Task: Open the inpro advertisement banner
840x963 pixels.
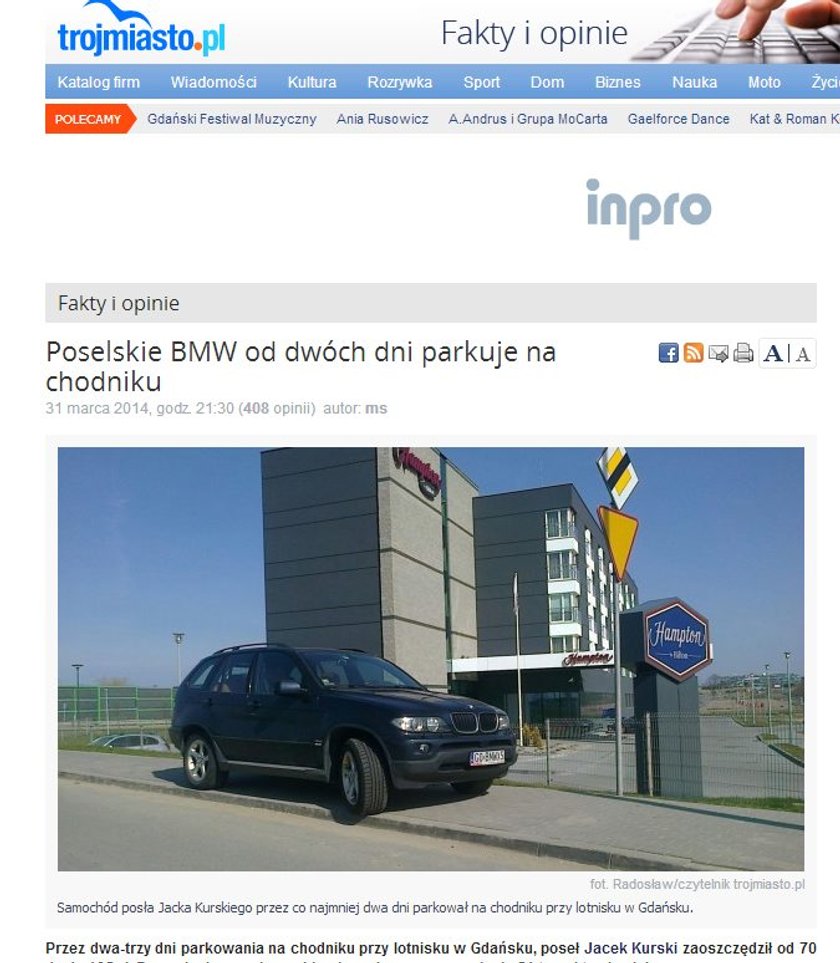Action: (x=649, y=209)
